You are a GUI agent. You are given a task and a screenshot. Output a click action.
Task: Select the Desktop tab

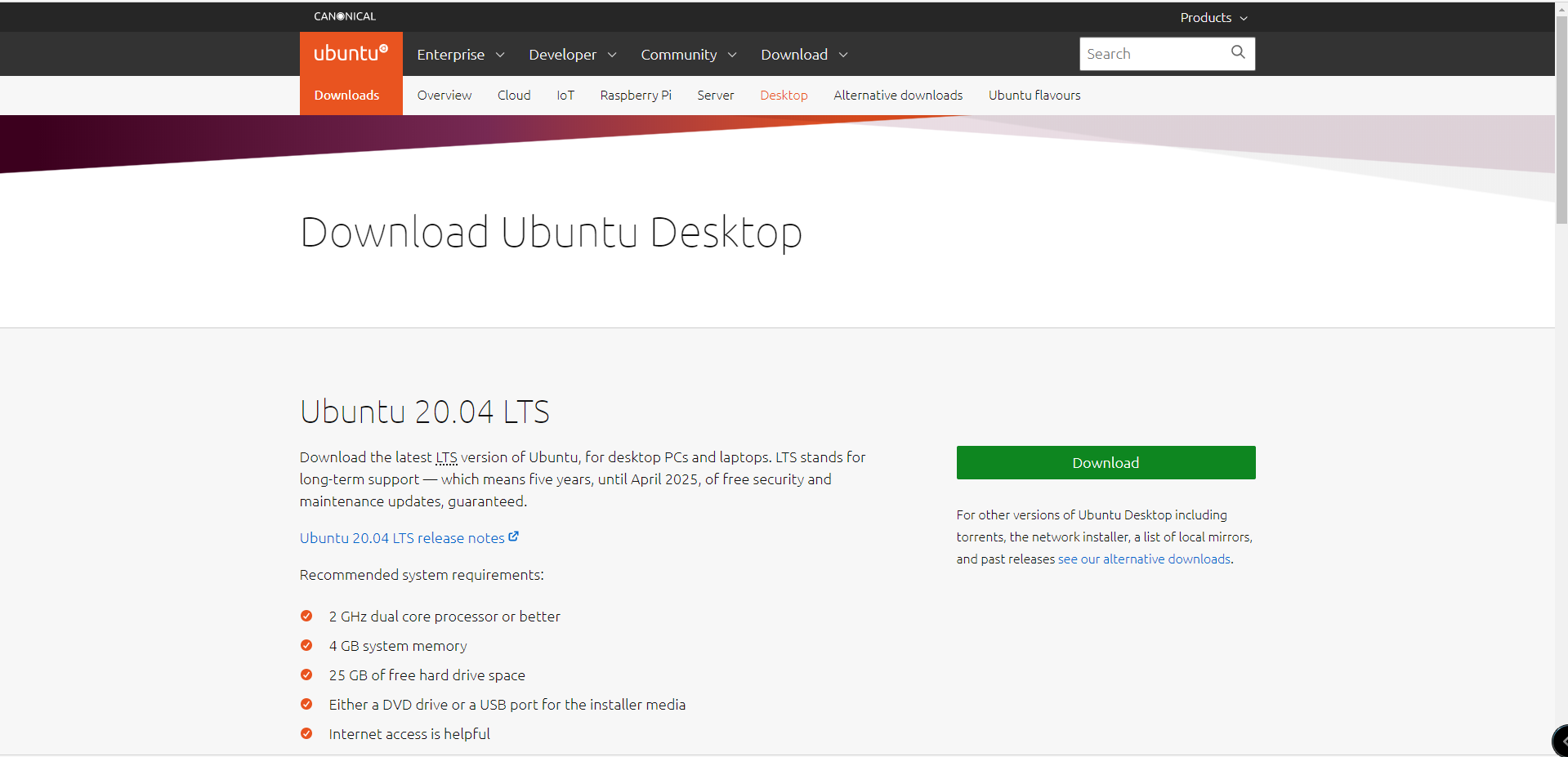click(x=784, y=95)
